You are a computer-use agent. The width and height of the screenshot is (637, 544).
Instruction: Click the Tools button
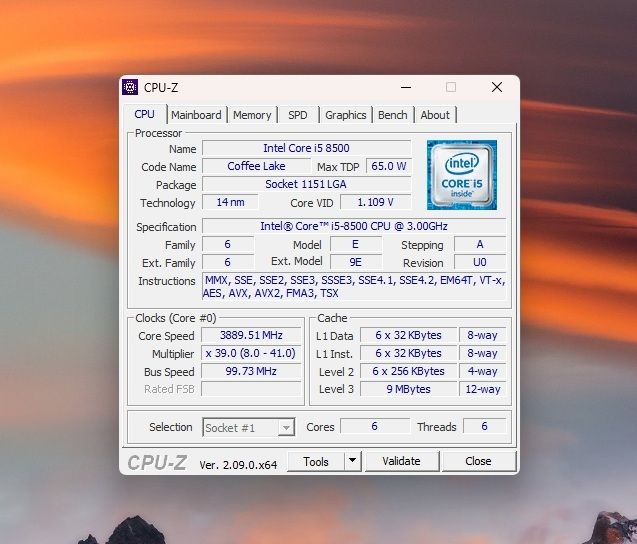[x=316, y=462]
